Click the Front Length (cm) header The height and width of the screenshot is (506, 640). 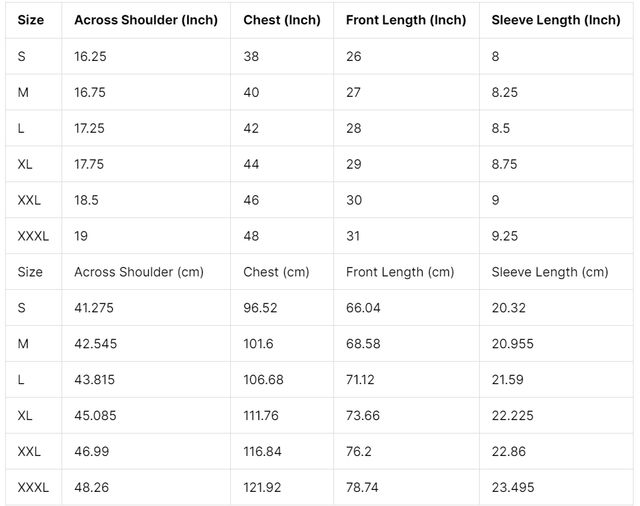400,272
